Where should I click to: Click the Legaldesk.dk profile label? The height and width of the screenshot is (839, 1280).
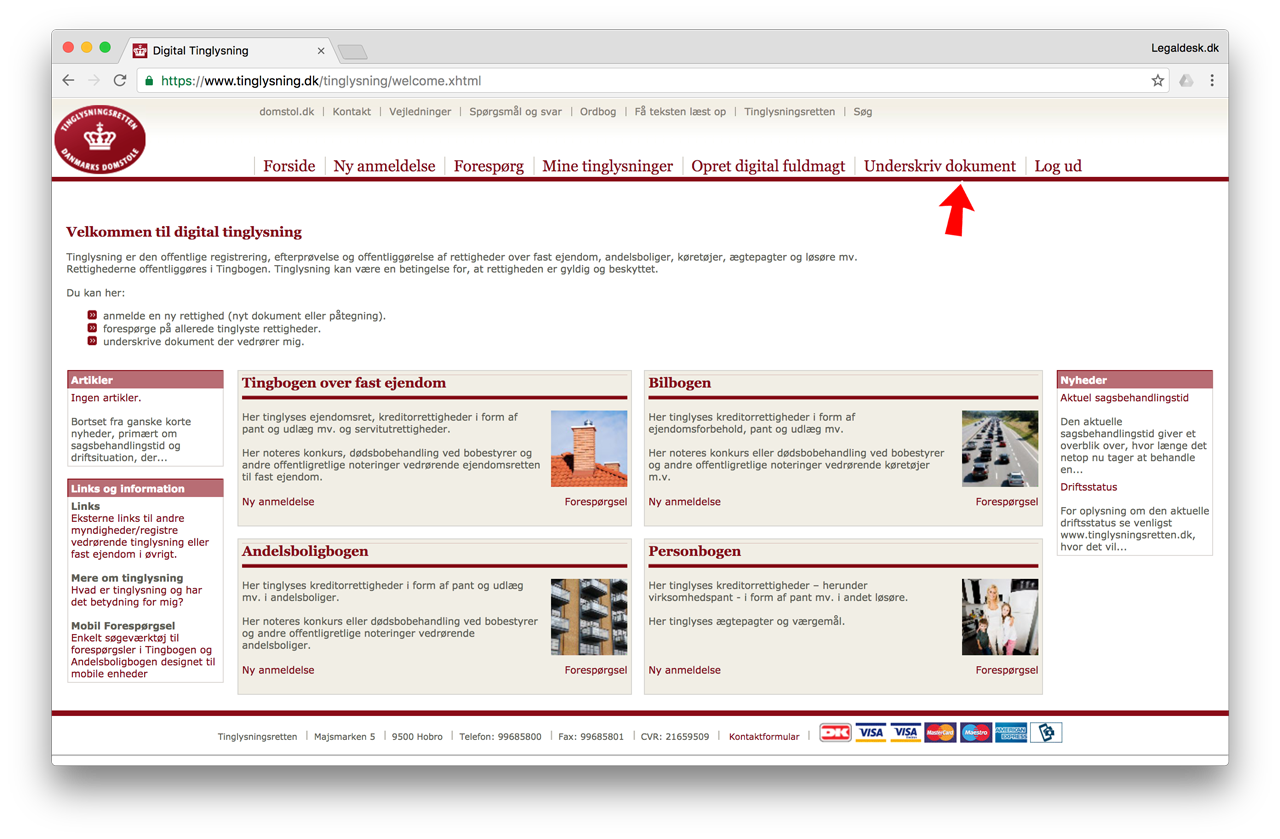[1184, 48]
